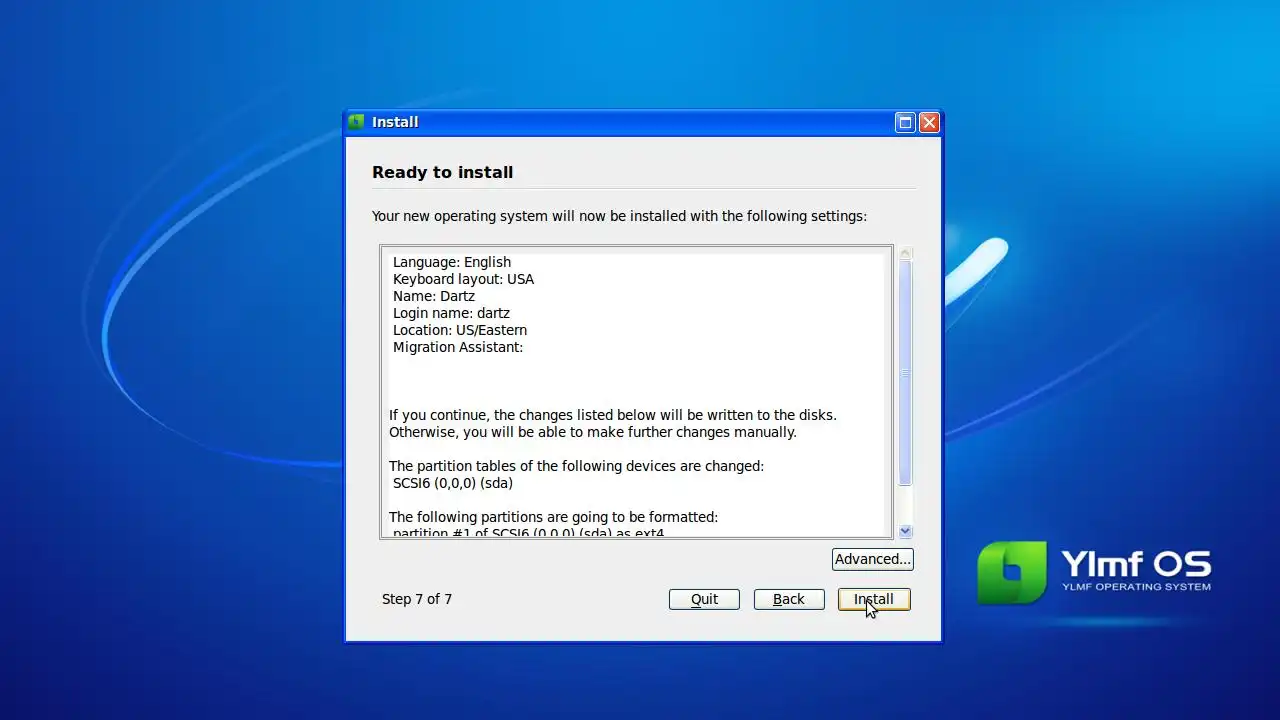Click the Ylmf OS green logo on desktop
The width and height of the screenshot is (1280, 720).
pos(1012,573)
